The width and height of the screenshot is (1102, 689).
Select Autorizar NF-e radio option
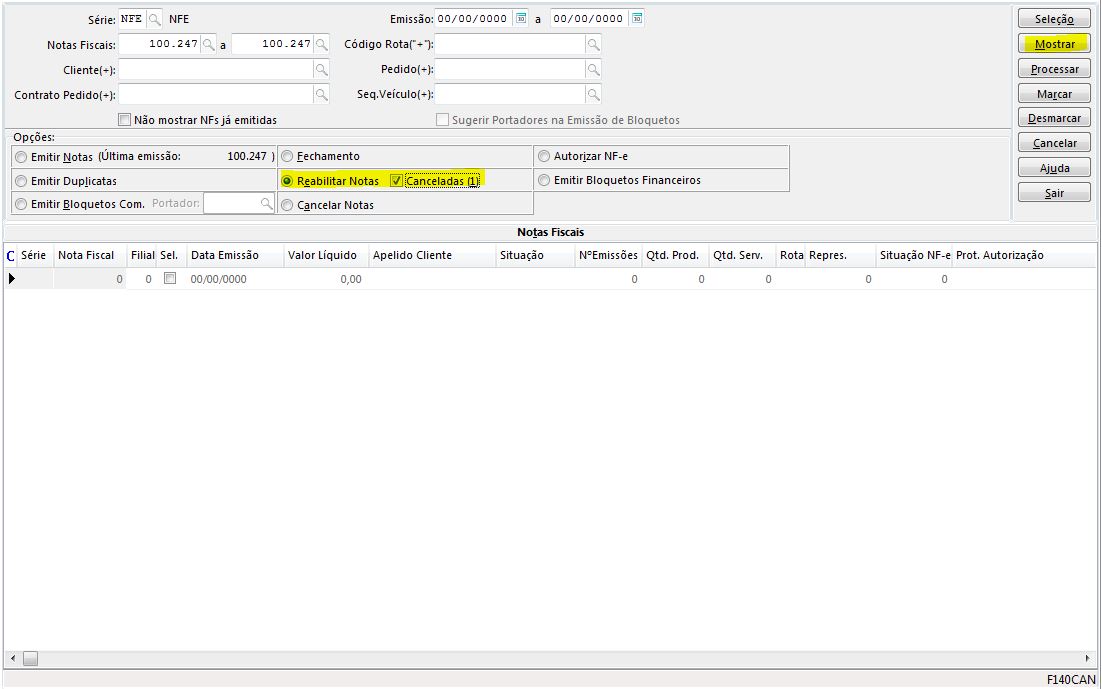[543, 156]
